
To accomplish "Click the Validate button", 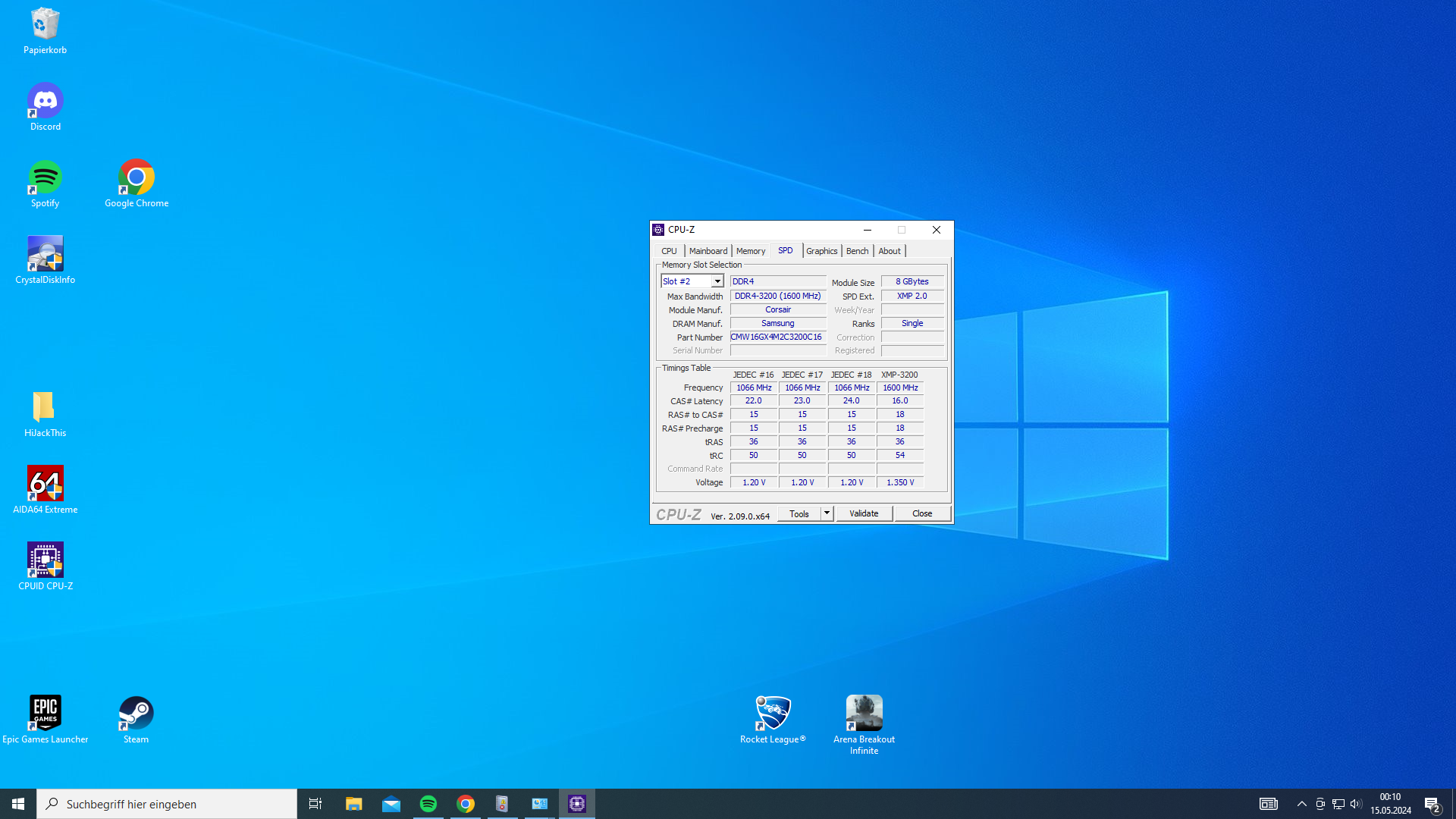I will [864, 513].
